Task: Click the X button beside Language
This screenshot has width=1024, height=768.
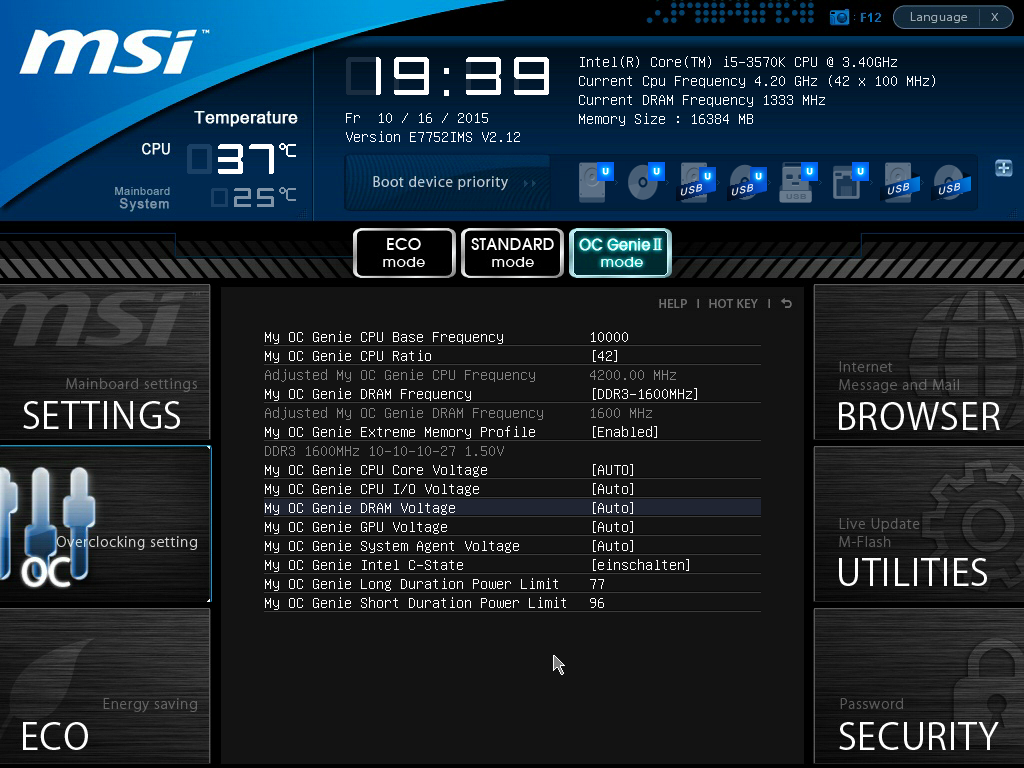Action: [995, 17]
